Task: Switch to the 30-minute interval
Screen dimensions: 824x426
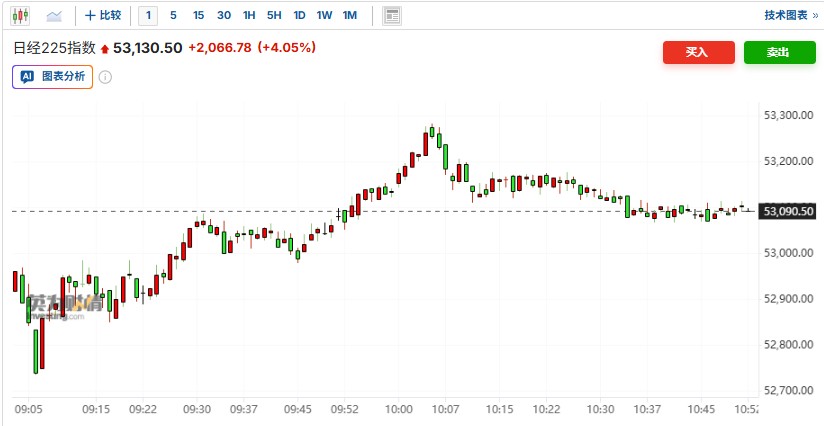Action: click(x=223, y=15)
